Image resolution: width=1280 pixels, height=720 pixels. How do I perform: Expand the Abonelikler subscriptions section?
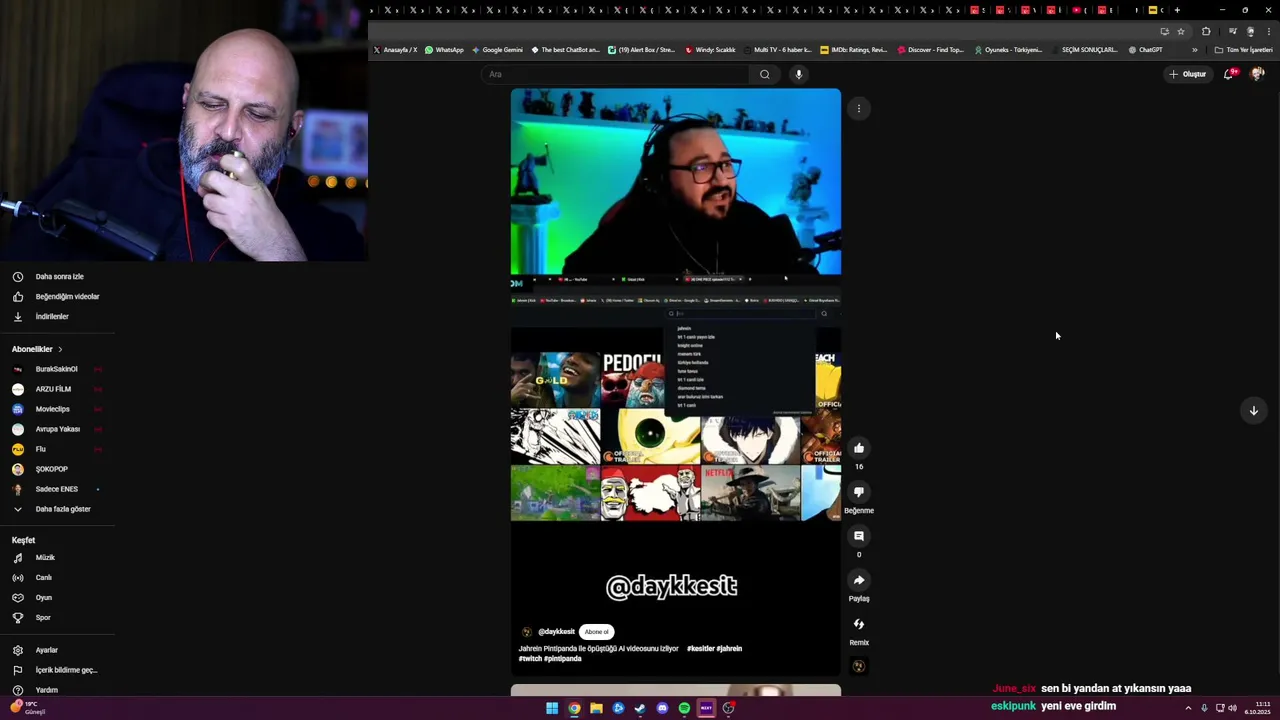pos(37,349)
